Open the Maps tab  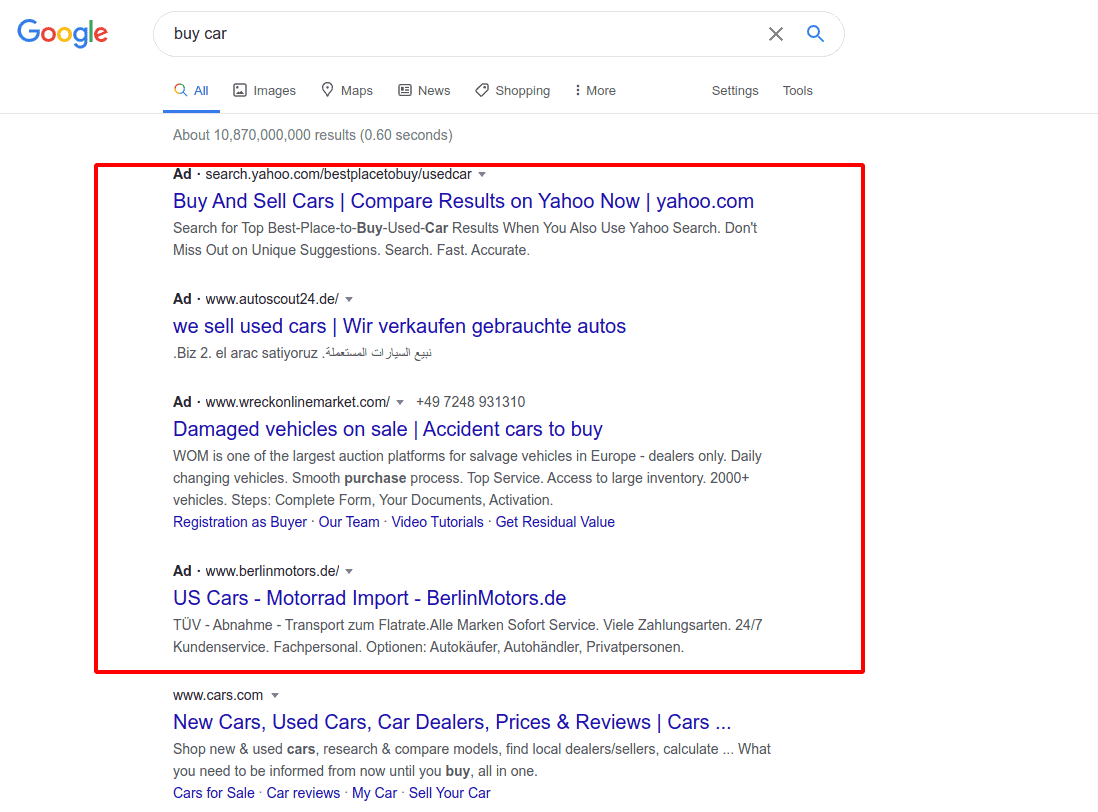(347, 90)
